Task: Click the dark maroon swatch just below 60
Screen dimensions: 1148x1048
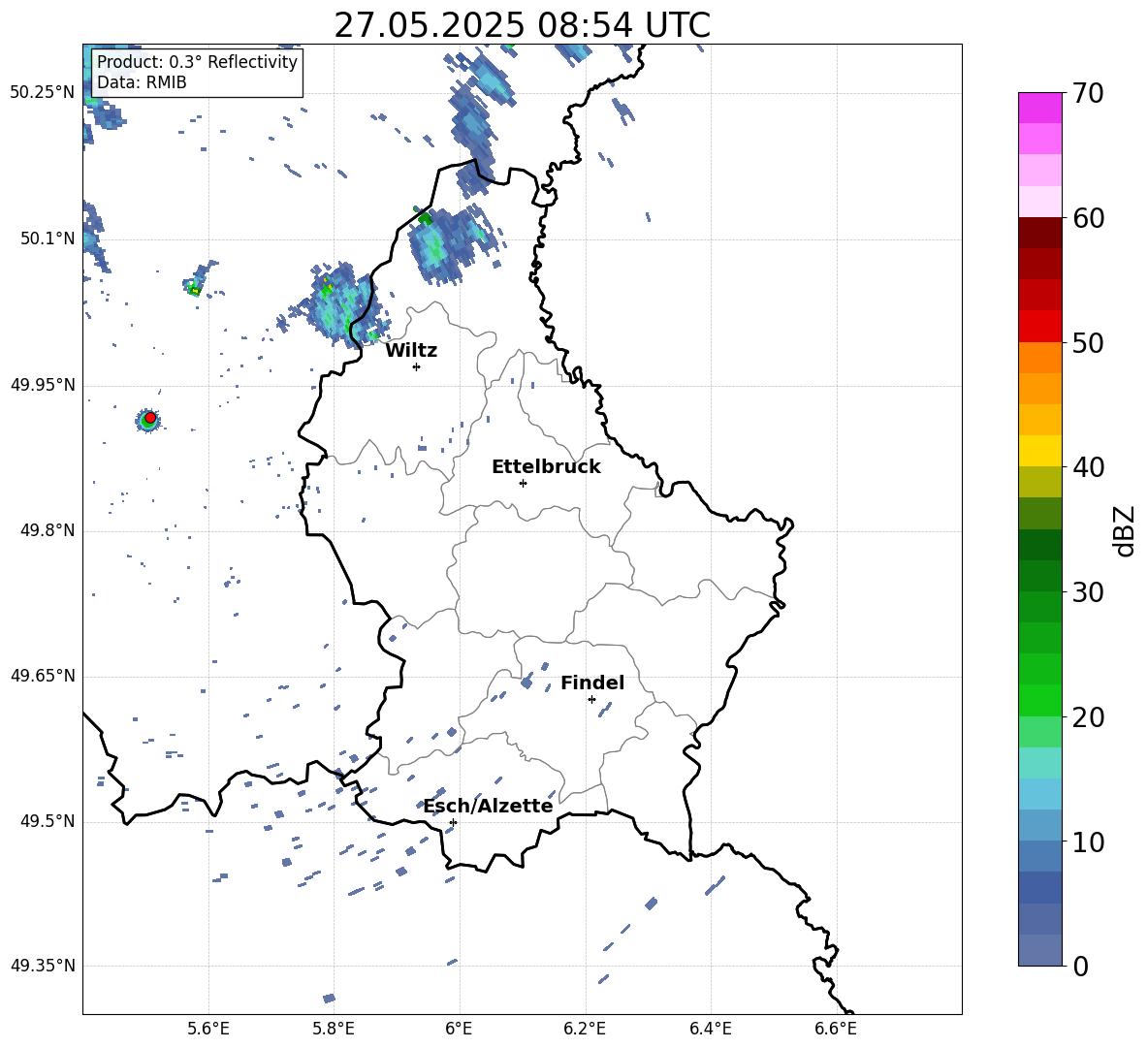Action: coord(1039,233)
